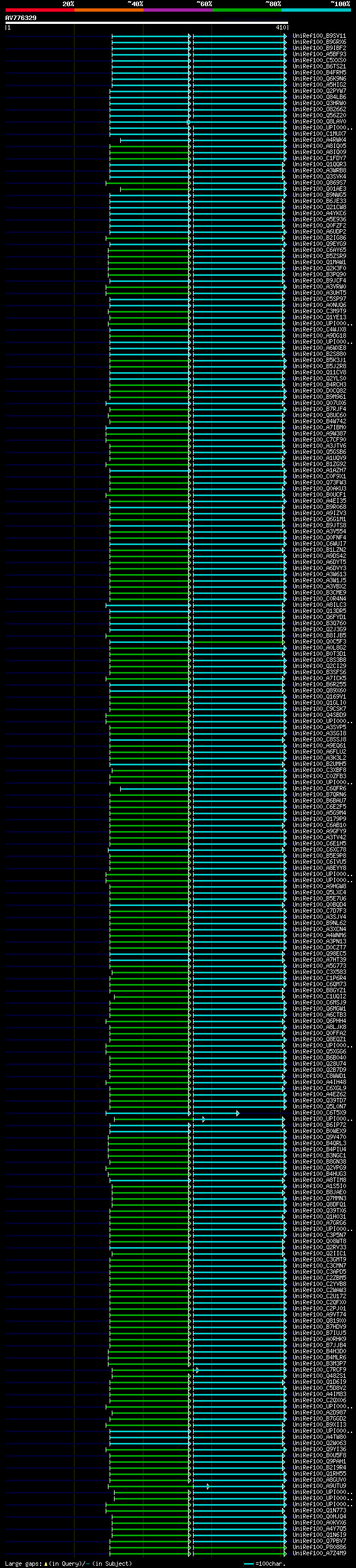Select the UniRef100_A9UTU9 label
Viewport: 356px width, 1568px height.
(319, 1486)
